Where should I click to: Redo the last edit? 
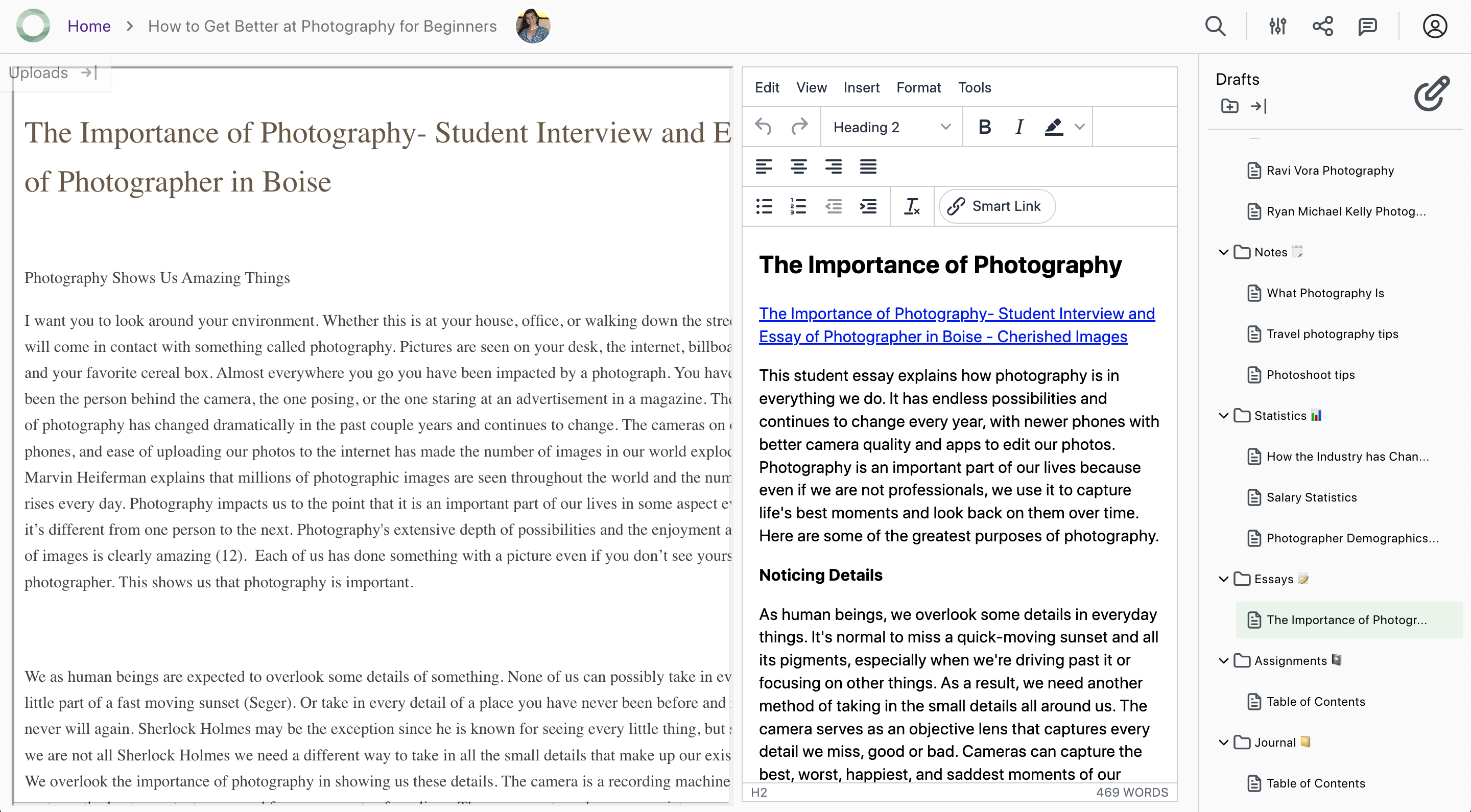click(799, 127)
